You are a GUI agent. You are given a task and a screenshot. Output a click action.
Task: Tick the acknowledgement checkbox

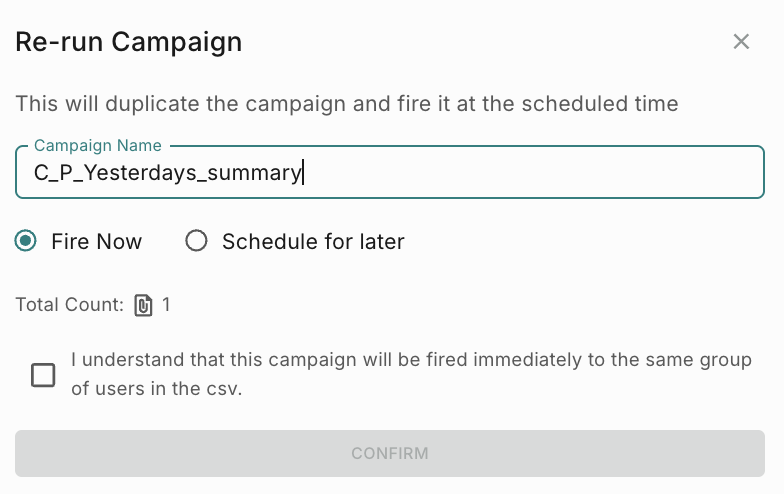(x=43, y=375)
